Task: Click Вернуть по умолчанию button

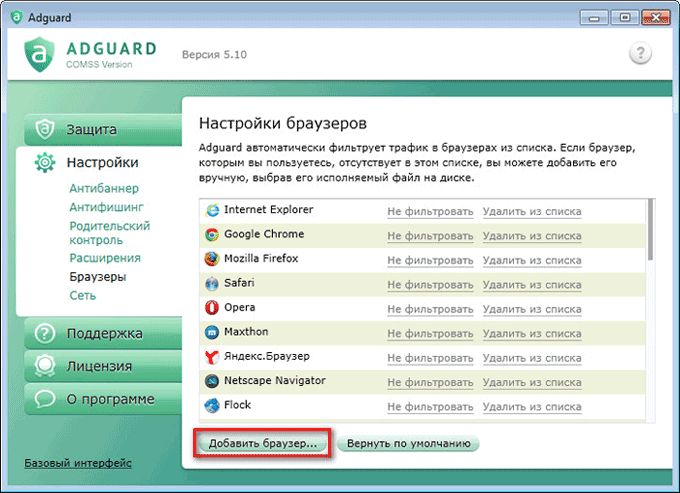Action: tap(409, 444)
